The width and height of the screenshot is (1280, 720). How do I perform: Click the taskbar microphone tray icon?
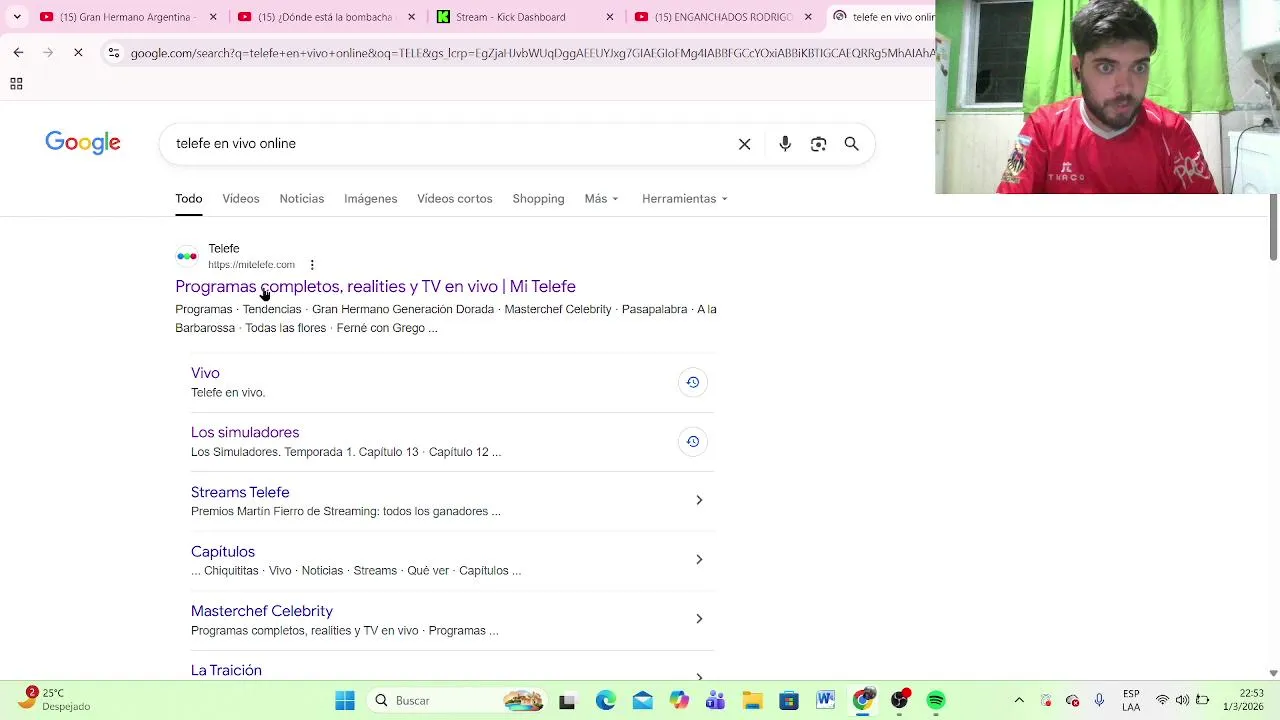[1099, 700]
